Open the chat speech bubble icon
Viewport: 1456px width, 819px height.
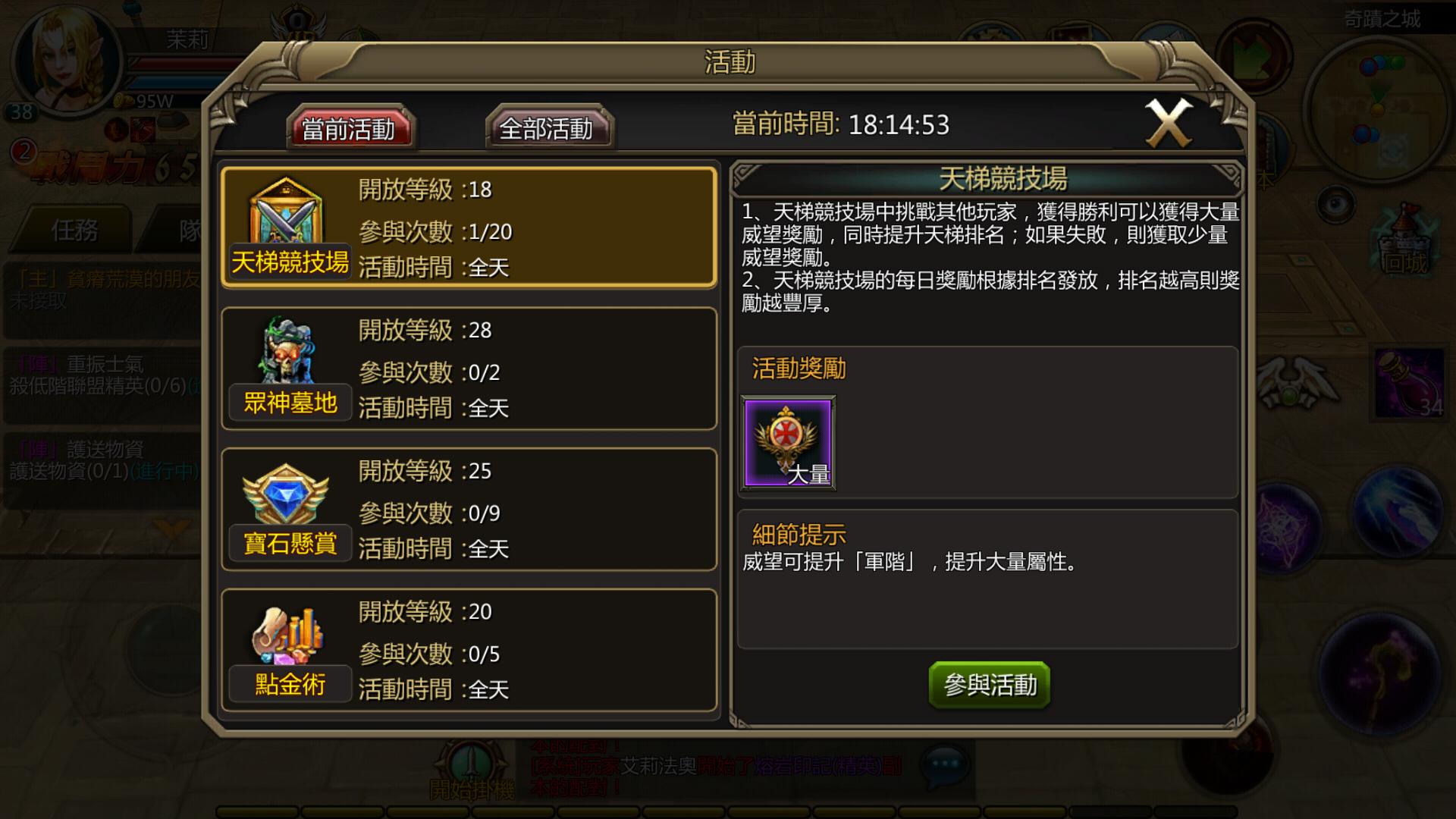click(944, 764)
